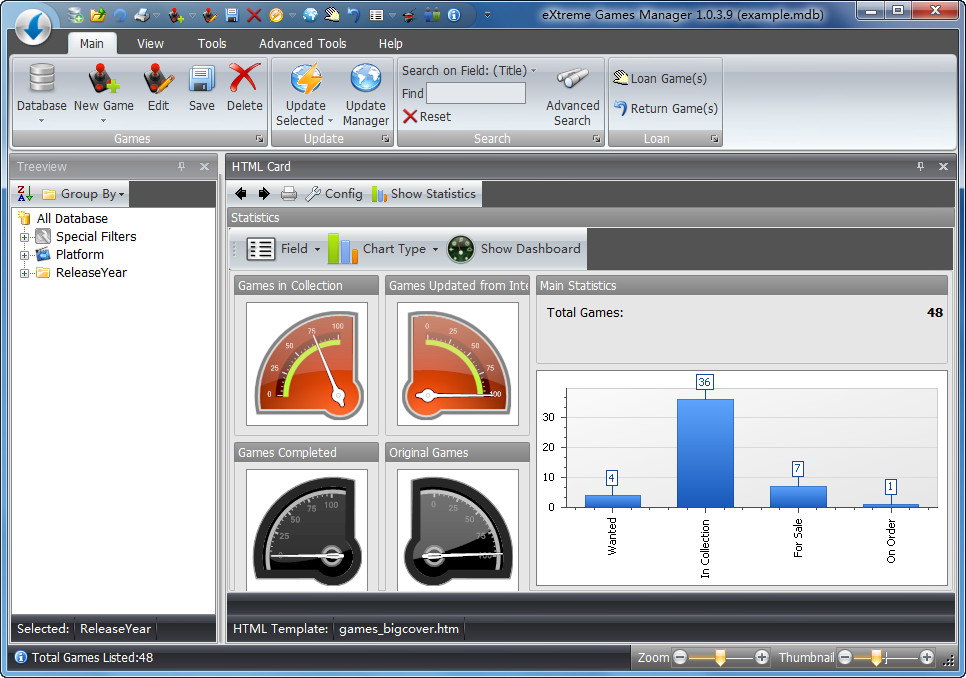Expand the Special Filters tree node
The width and height of the screenshot is (966, 678).
pyautogui.click(x=25, y=237)
